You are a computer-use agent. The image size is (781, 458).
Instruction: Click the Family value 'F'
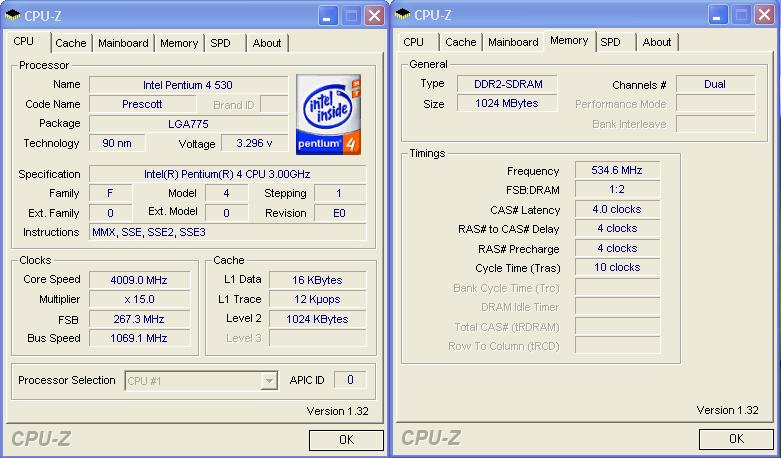[111, 194]
